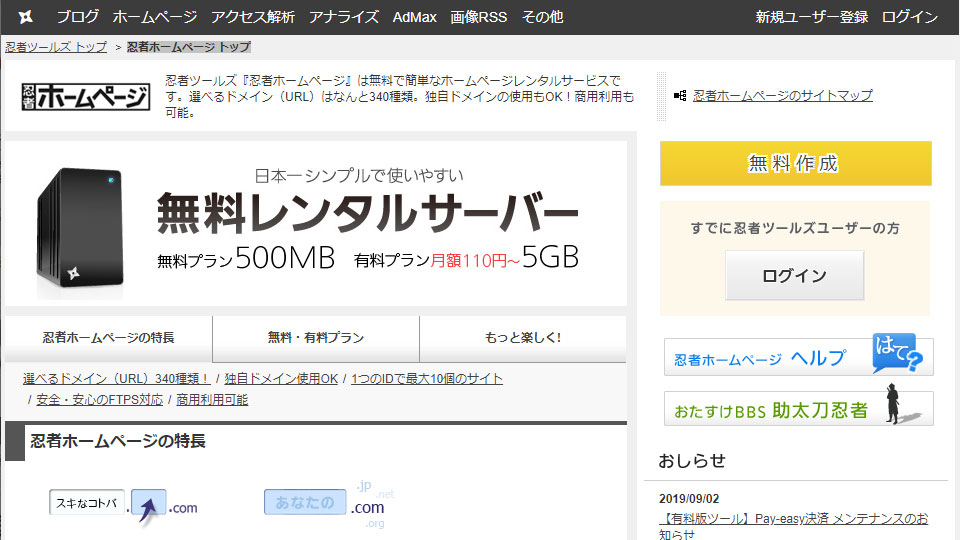The width and height of the screenshot is (960, 540).
Task: Click the はて？ speech bubble icon
Action: click(x=897, y=353)
